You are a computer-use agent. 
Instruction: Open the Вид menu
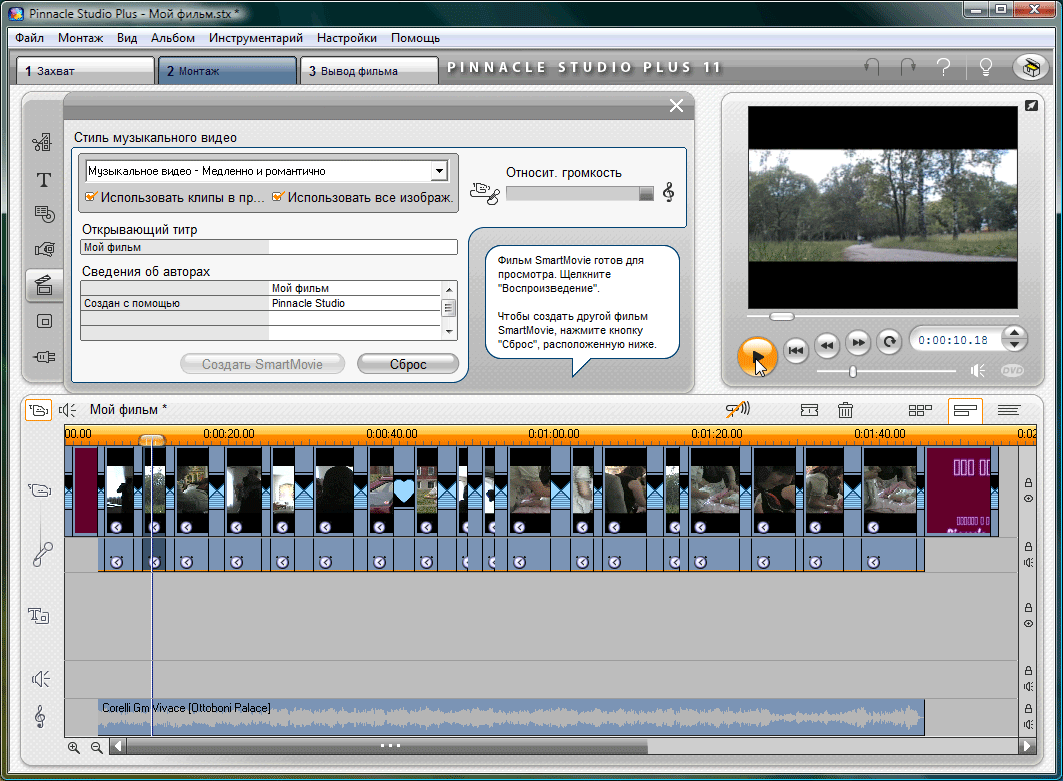pos(127,38)
